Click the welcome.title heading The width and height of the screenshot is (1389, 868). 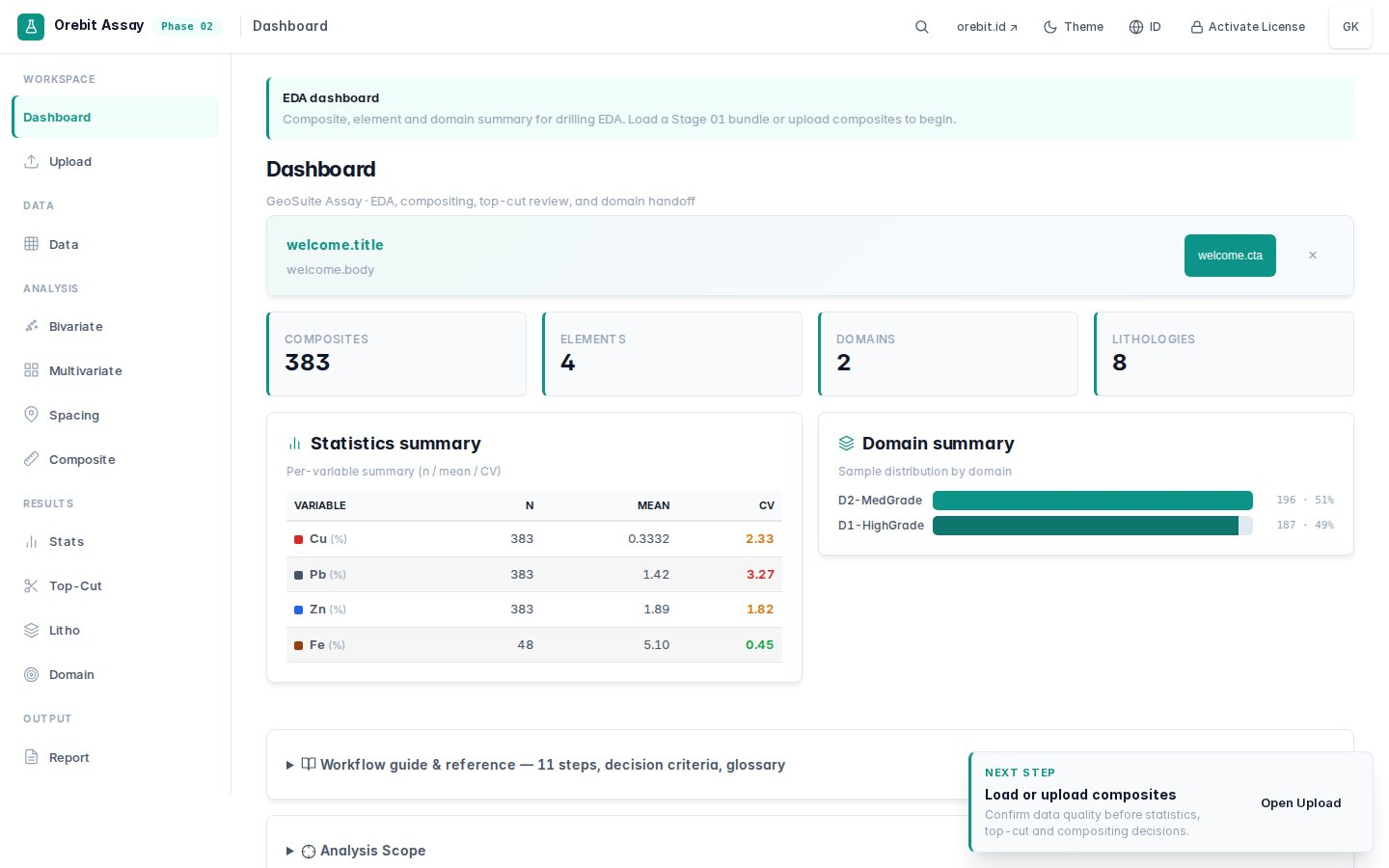tap(335, 245)
